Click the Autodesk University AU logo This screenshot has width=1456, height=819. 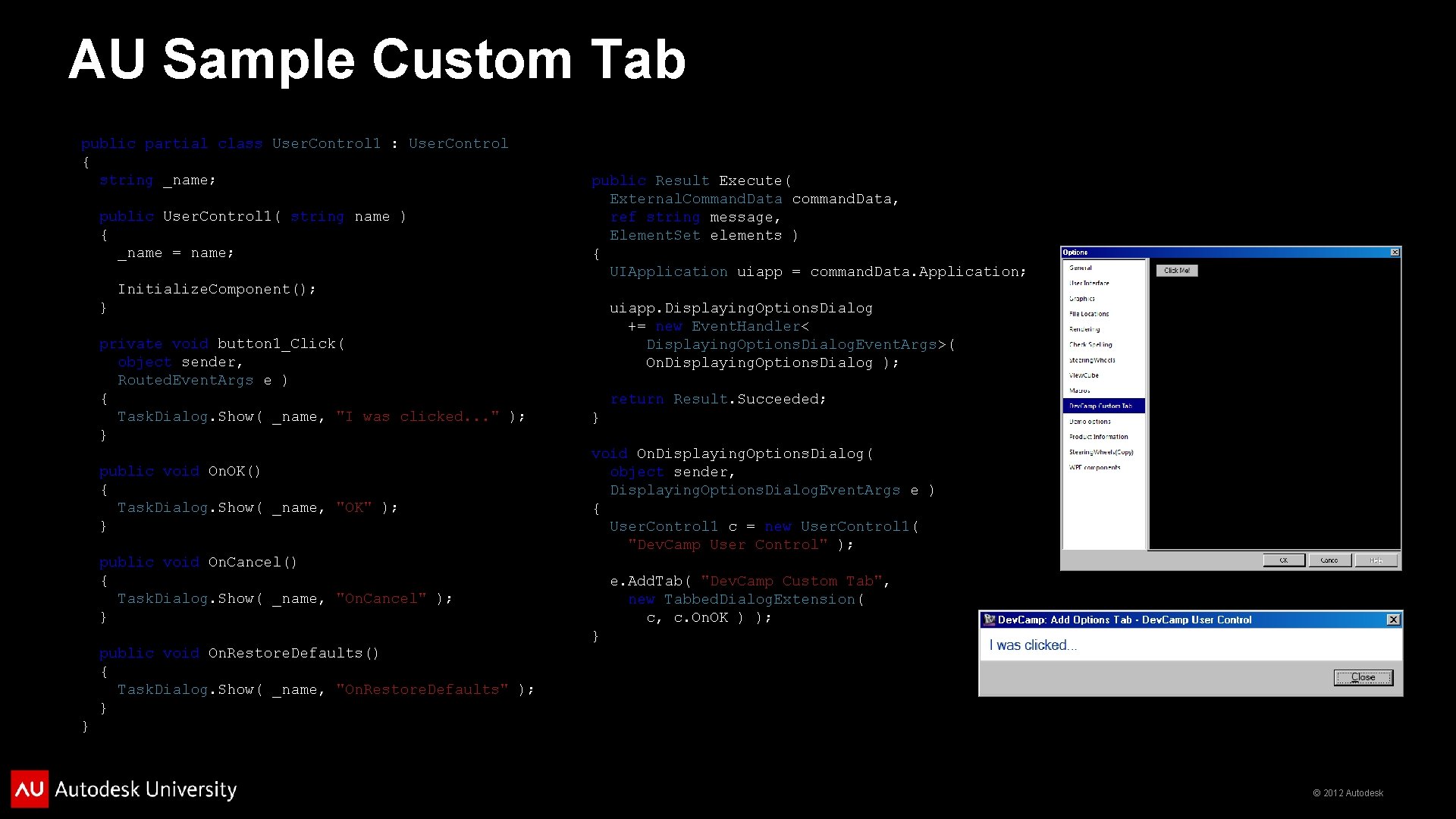pos(30,789)
